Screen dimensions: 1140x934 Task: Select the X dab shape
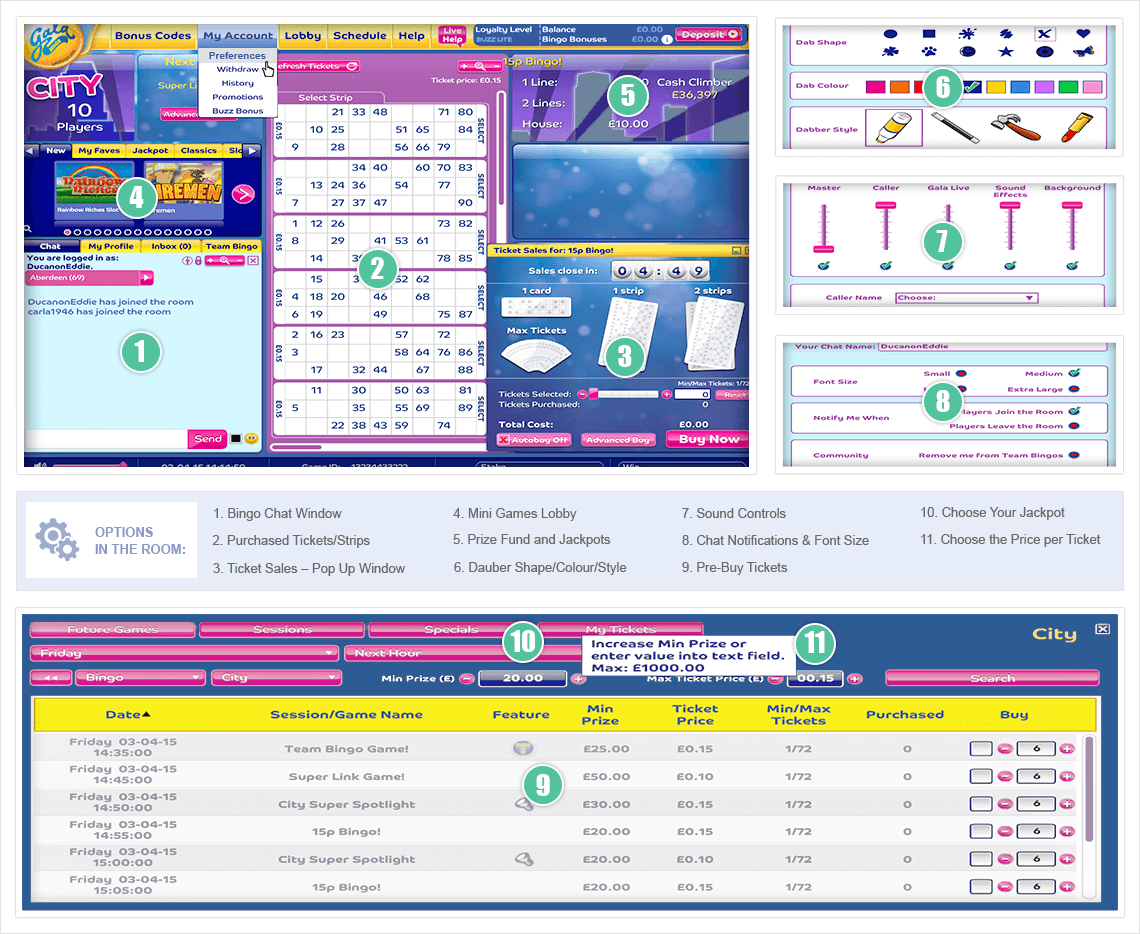[1044, 33]
